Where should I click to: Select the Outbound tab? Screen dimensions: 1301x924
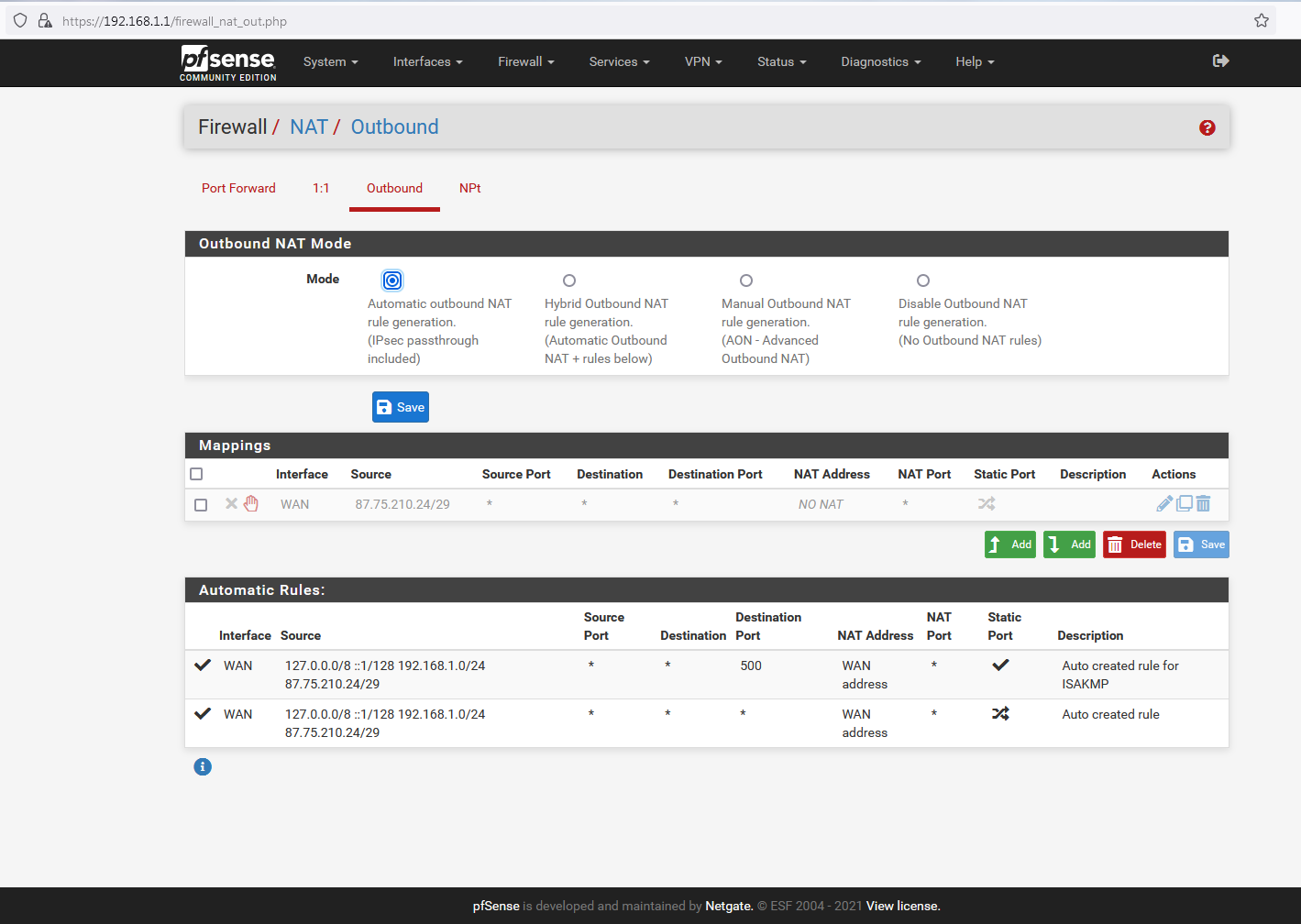coord(394,188)
